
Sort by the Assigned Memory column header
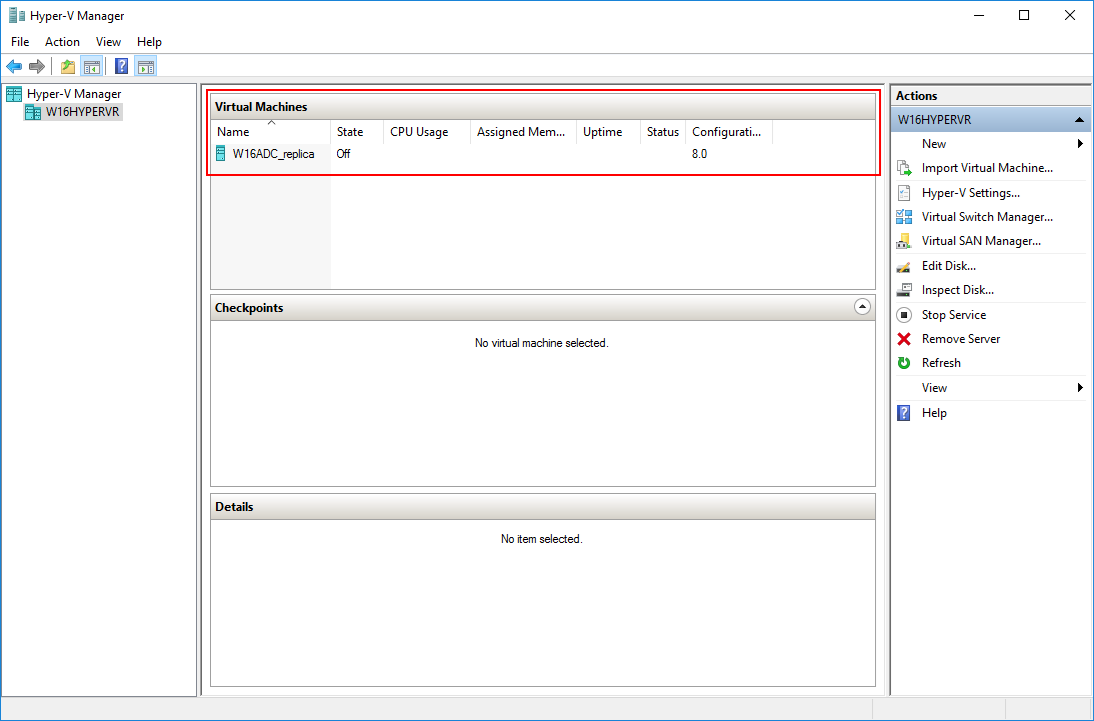pos(523,132)
